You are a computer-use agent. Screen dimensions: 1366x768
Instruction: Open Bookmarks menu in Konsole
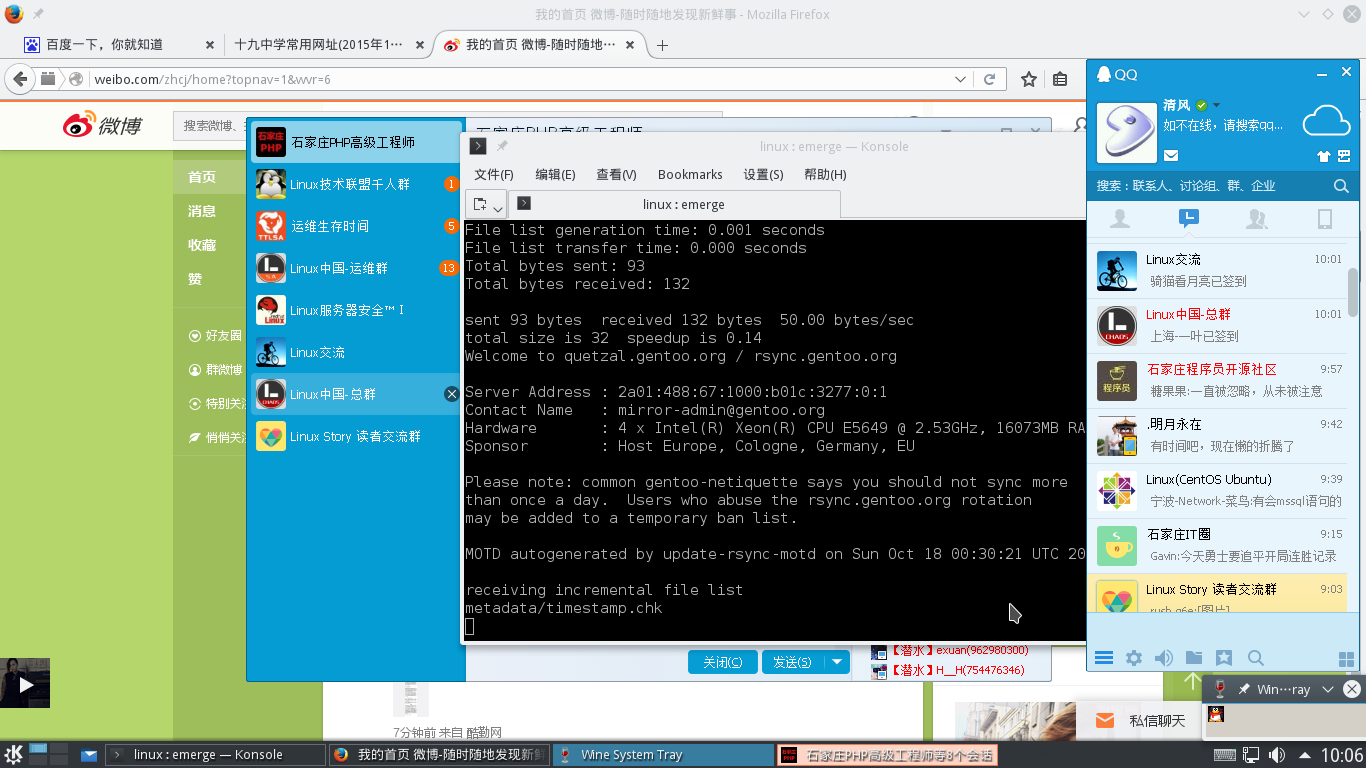690,174
